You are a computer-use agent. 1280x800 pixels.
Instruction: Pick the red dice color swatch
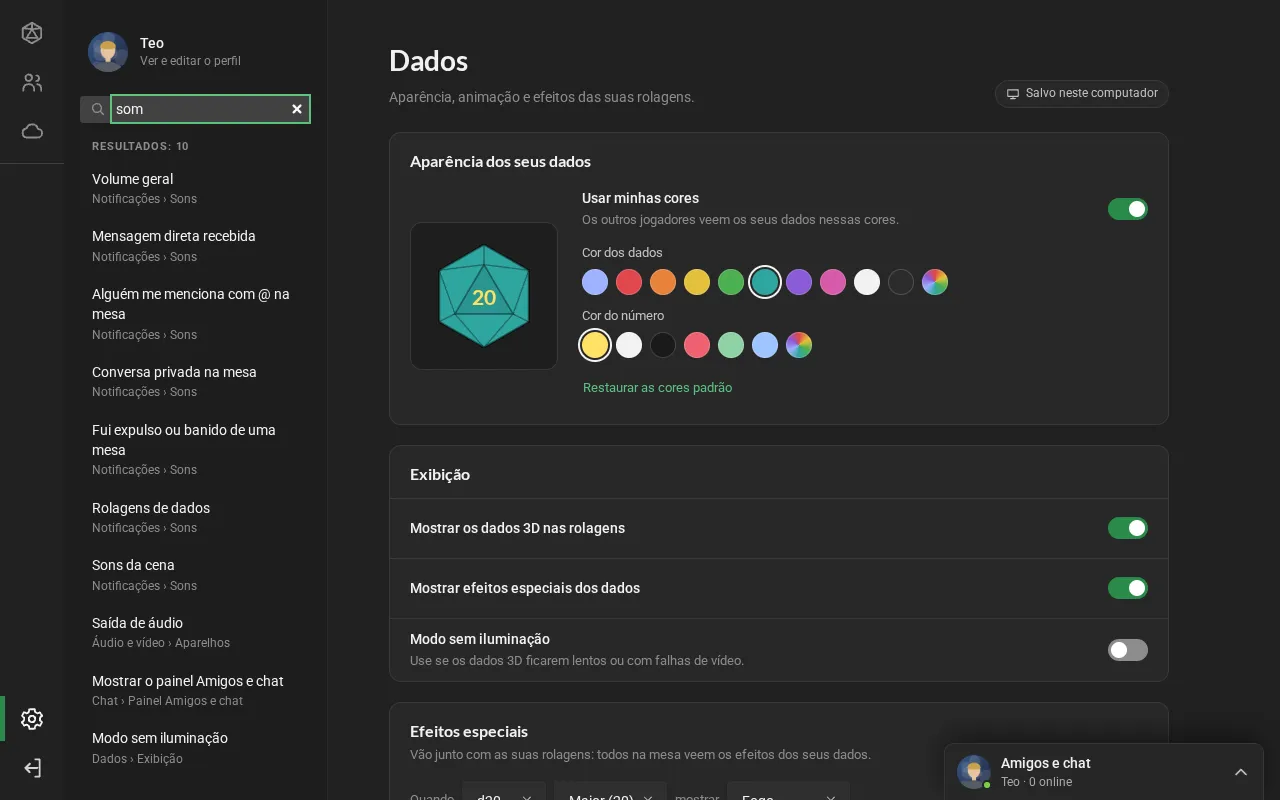tap(629, 282)
